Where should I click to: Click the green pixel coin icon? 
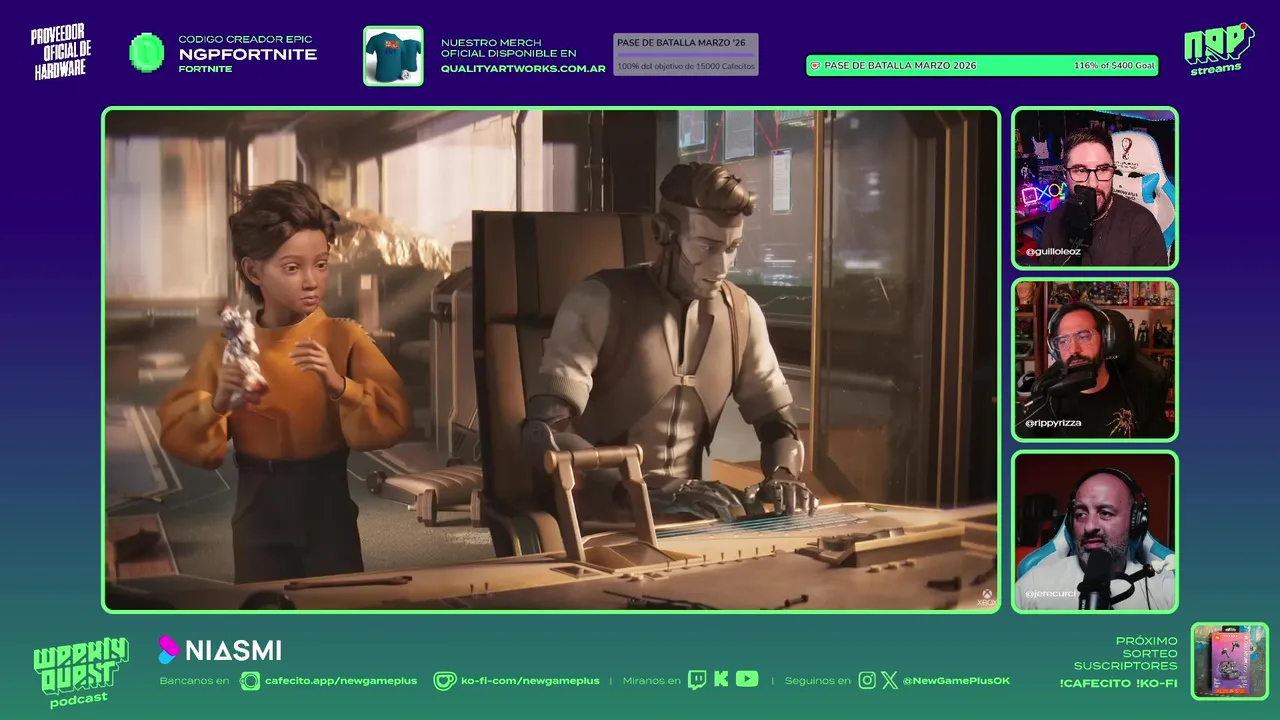point(147,52)
